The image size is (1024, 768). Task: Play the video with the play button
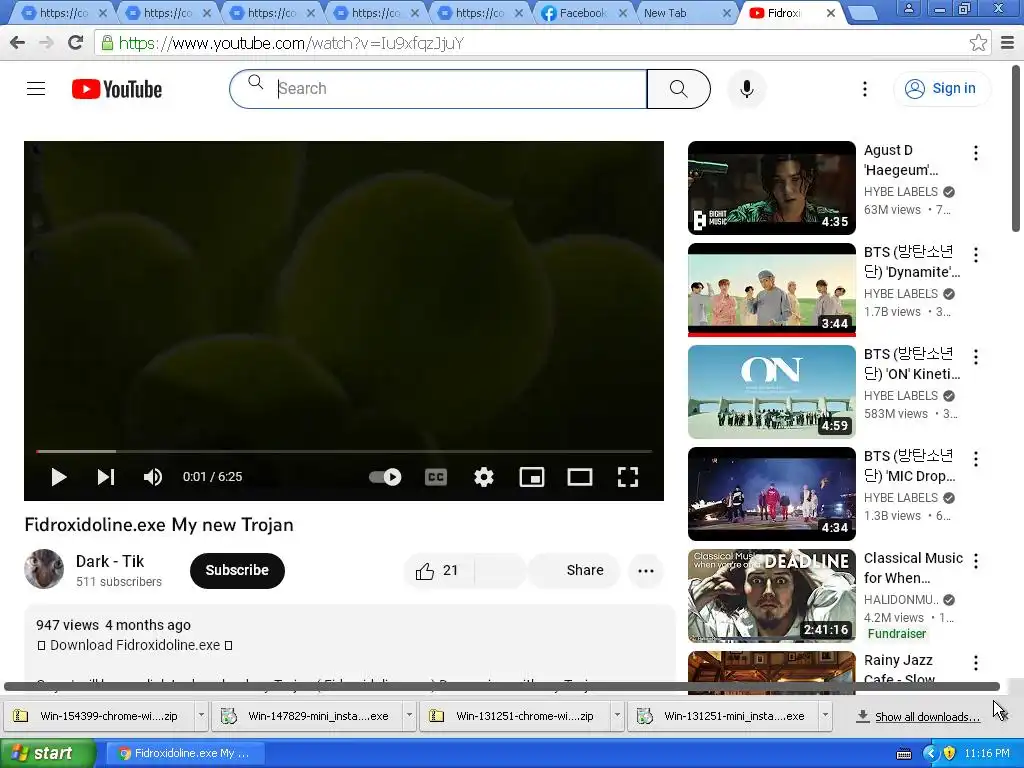[58, 477]
